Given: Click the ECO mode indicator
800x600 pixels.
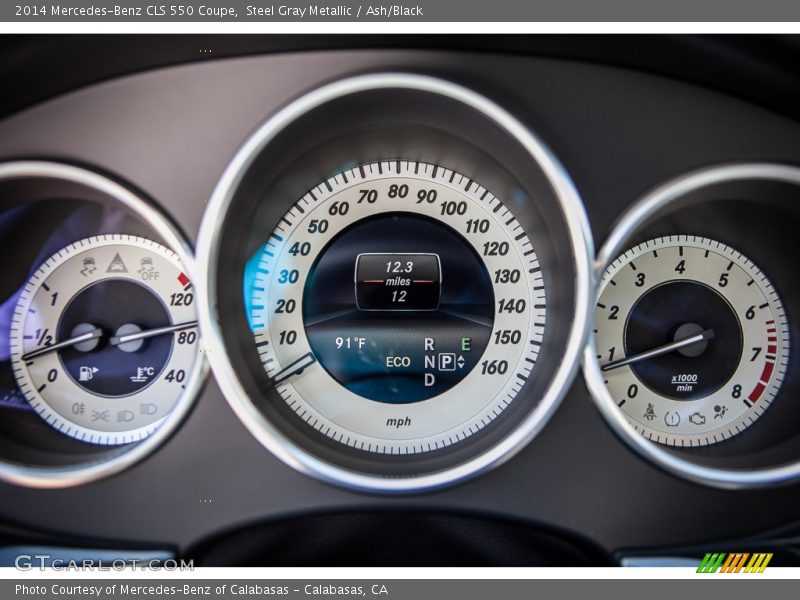Looking at the screenshot, I should tap(398, 362).
